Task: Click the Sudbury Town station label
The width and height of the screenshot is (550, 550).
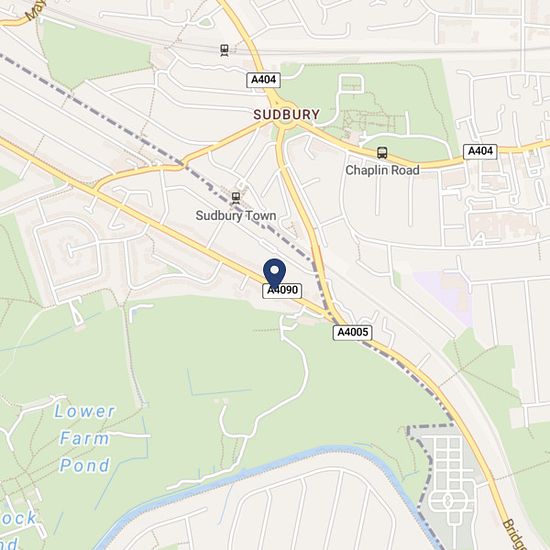Action: (236, 215)
